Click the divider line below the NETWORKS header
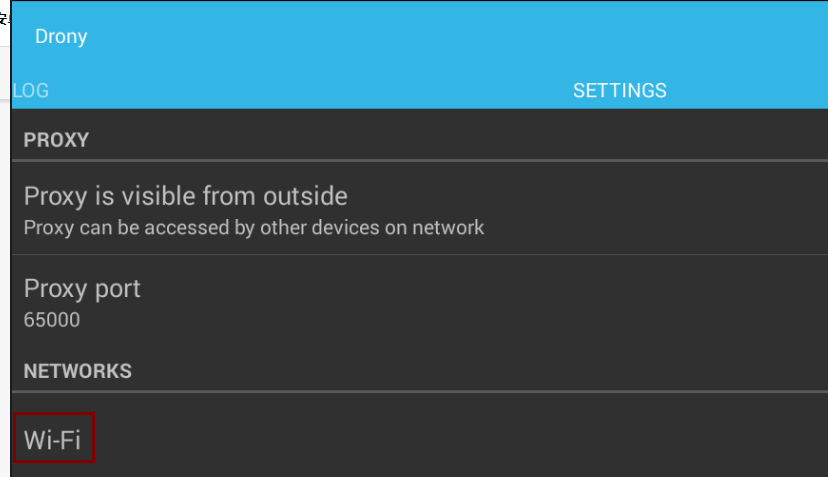This screenshot has width=828, height=477. [x=420, y=391]
